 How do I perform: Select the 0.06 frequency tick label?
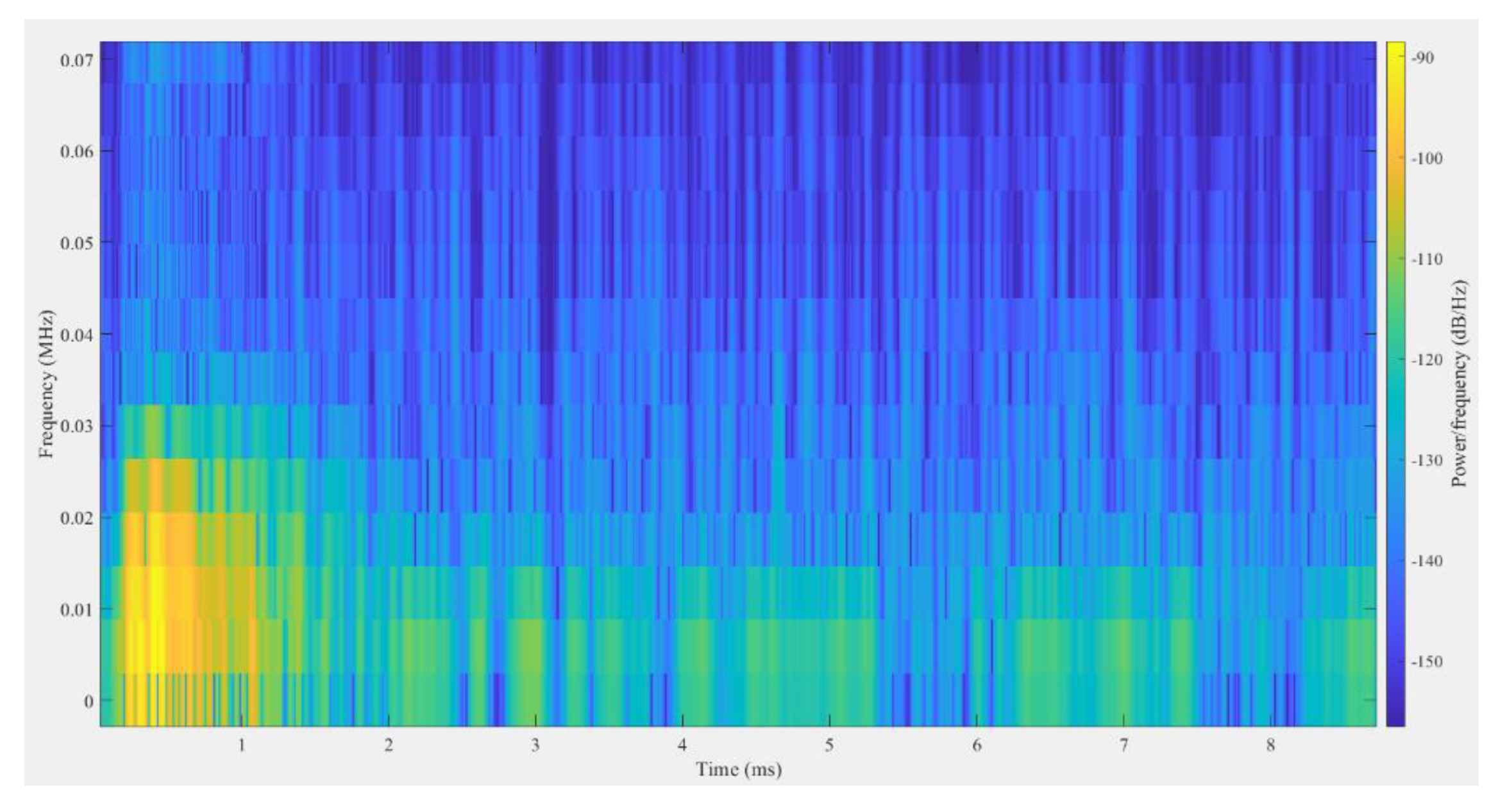(x=76, y=152)
